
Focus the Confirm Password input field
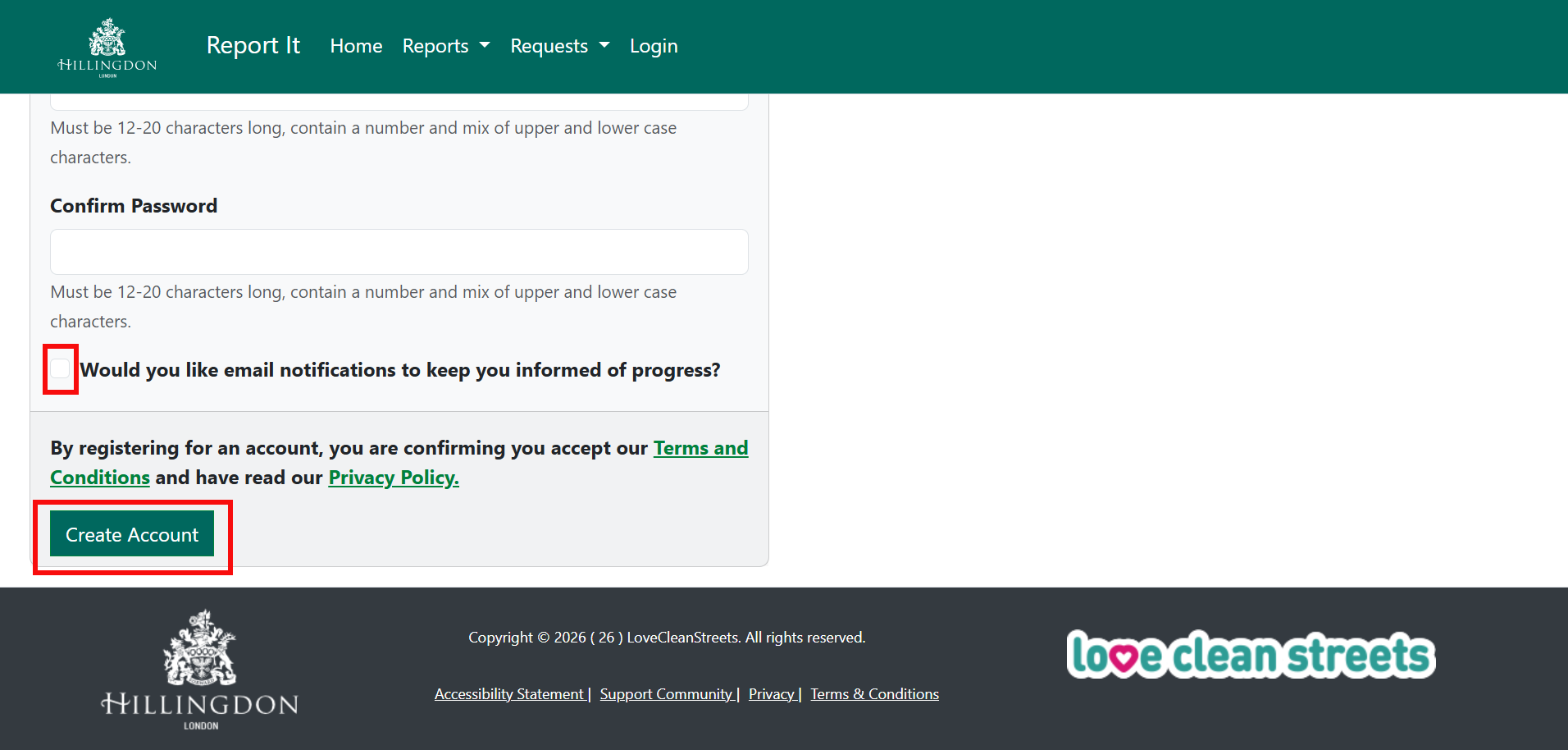(399, 252)
